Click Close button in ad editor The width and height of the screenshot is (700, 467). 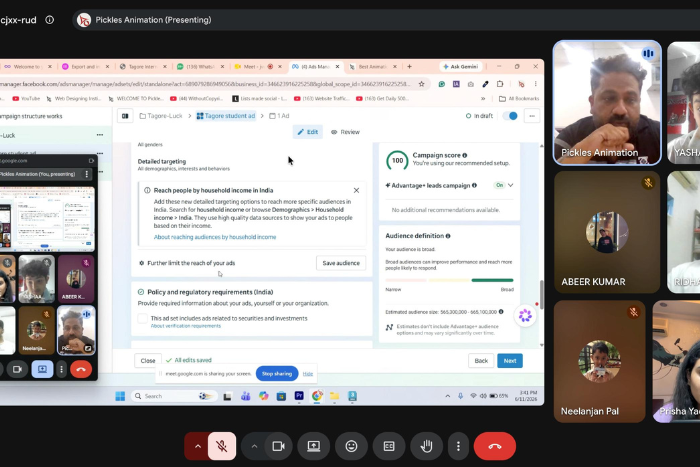[148, 360]
